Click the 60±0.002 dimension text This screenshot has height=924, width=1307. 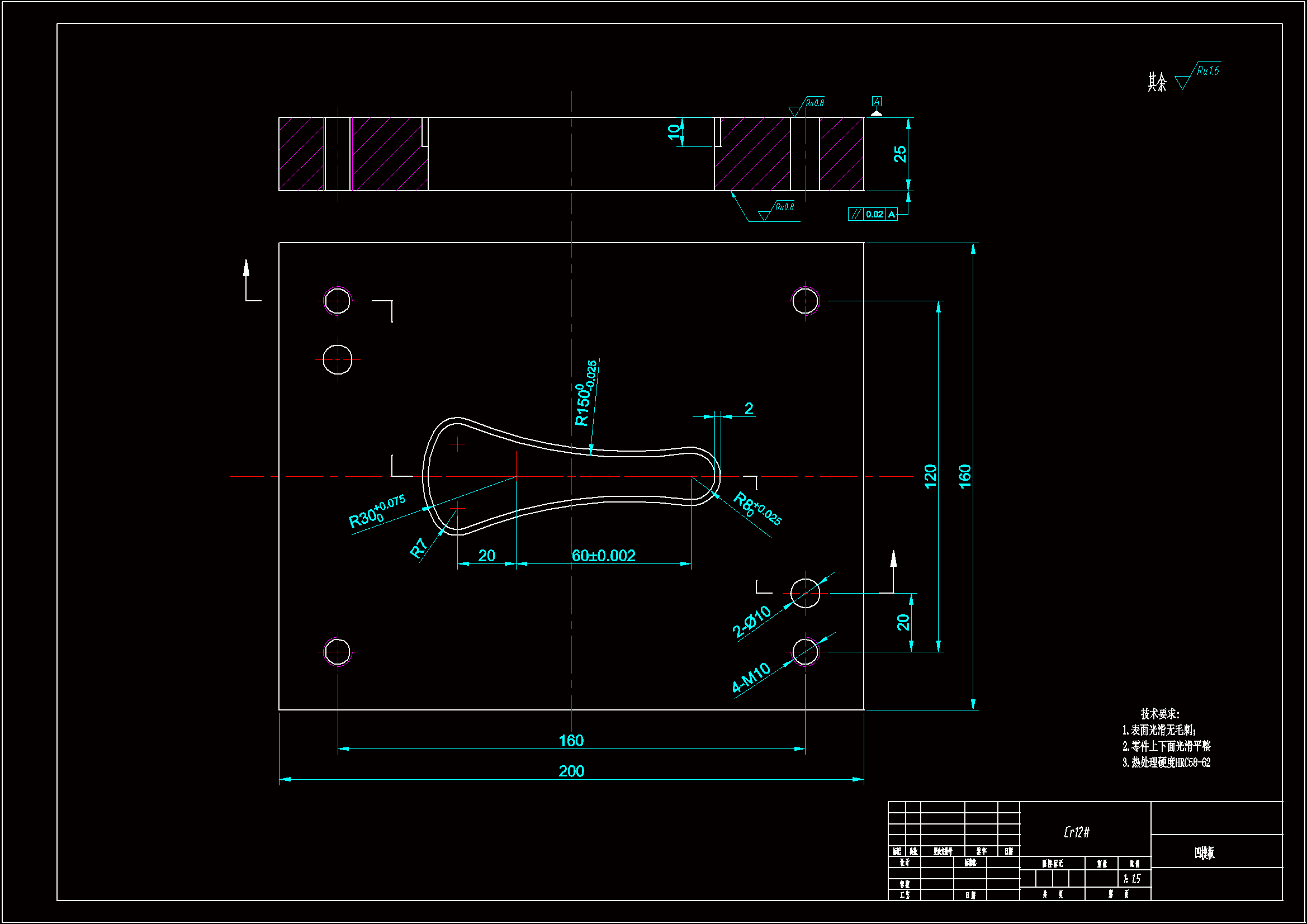coord(603,556)
